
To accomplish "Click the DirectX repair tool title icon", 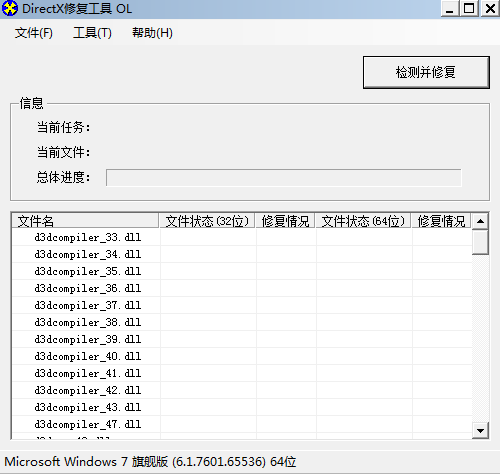I will tap(10, 9).
